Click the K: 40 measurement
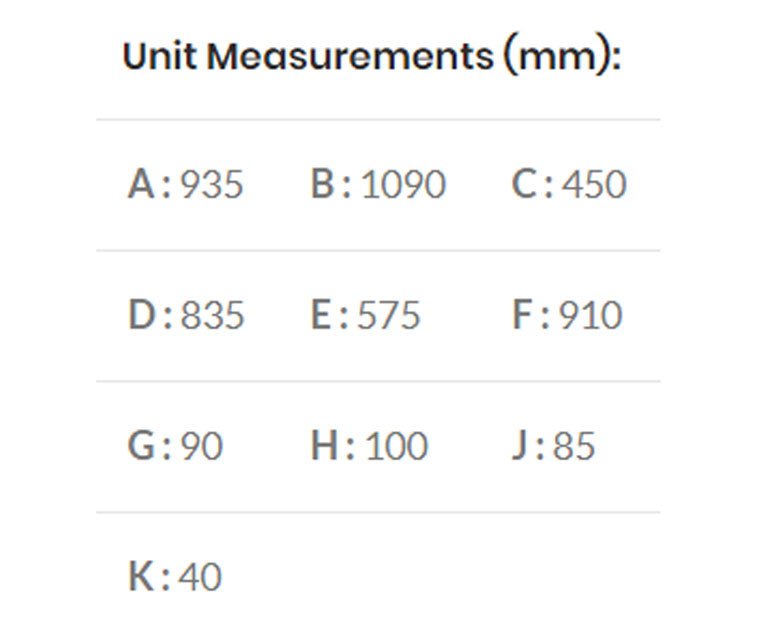 tap(175, 577)
